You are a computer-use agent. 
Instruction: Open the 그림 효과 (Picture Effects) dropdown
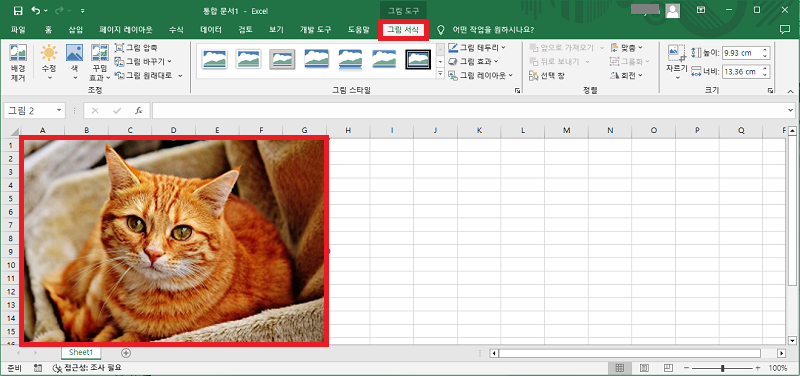tap(473, 61)
